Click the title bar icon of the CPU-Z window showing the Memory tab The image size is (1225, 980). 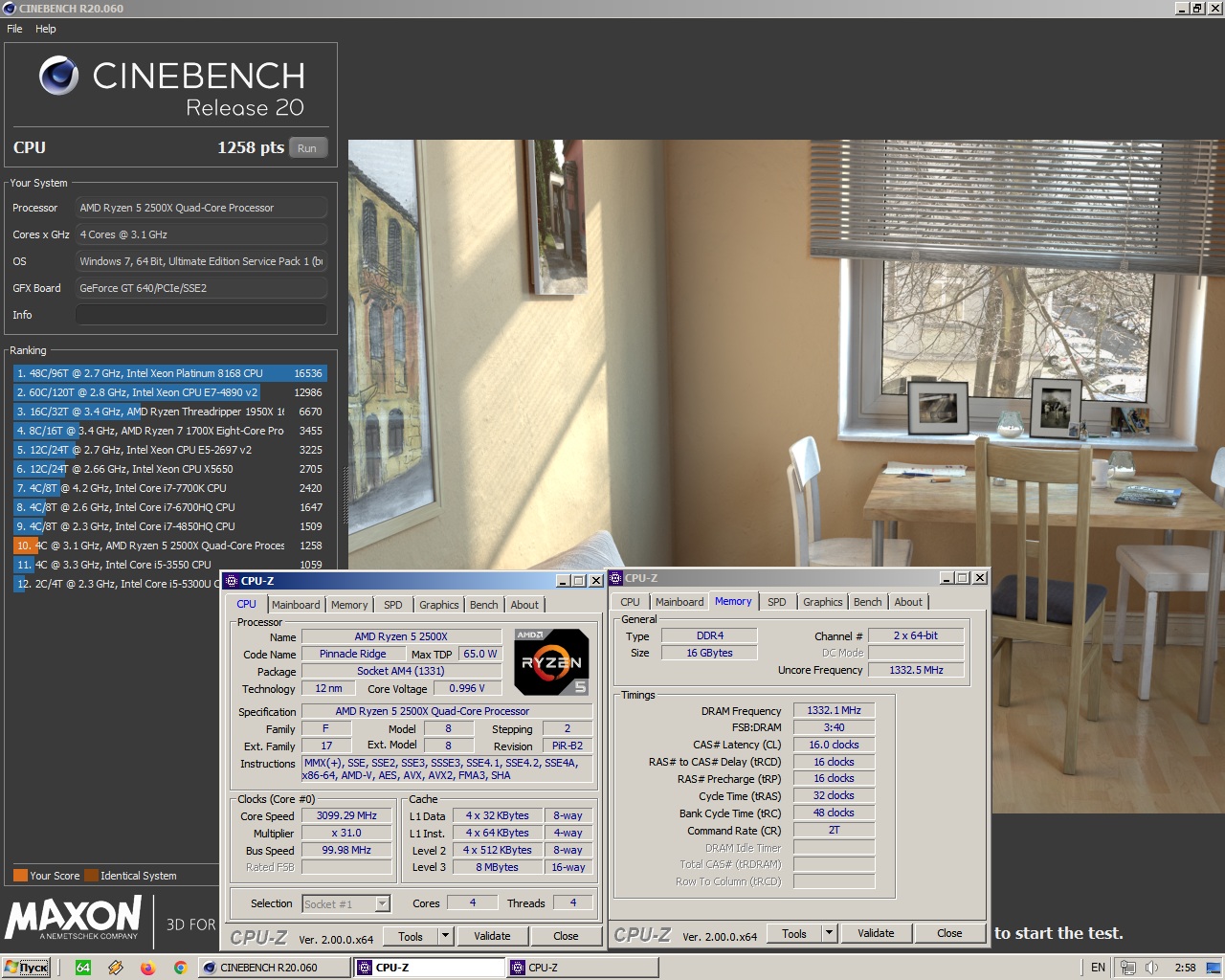(616, 578)
